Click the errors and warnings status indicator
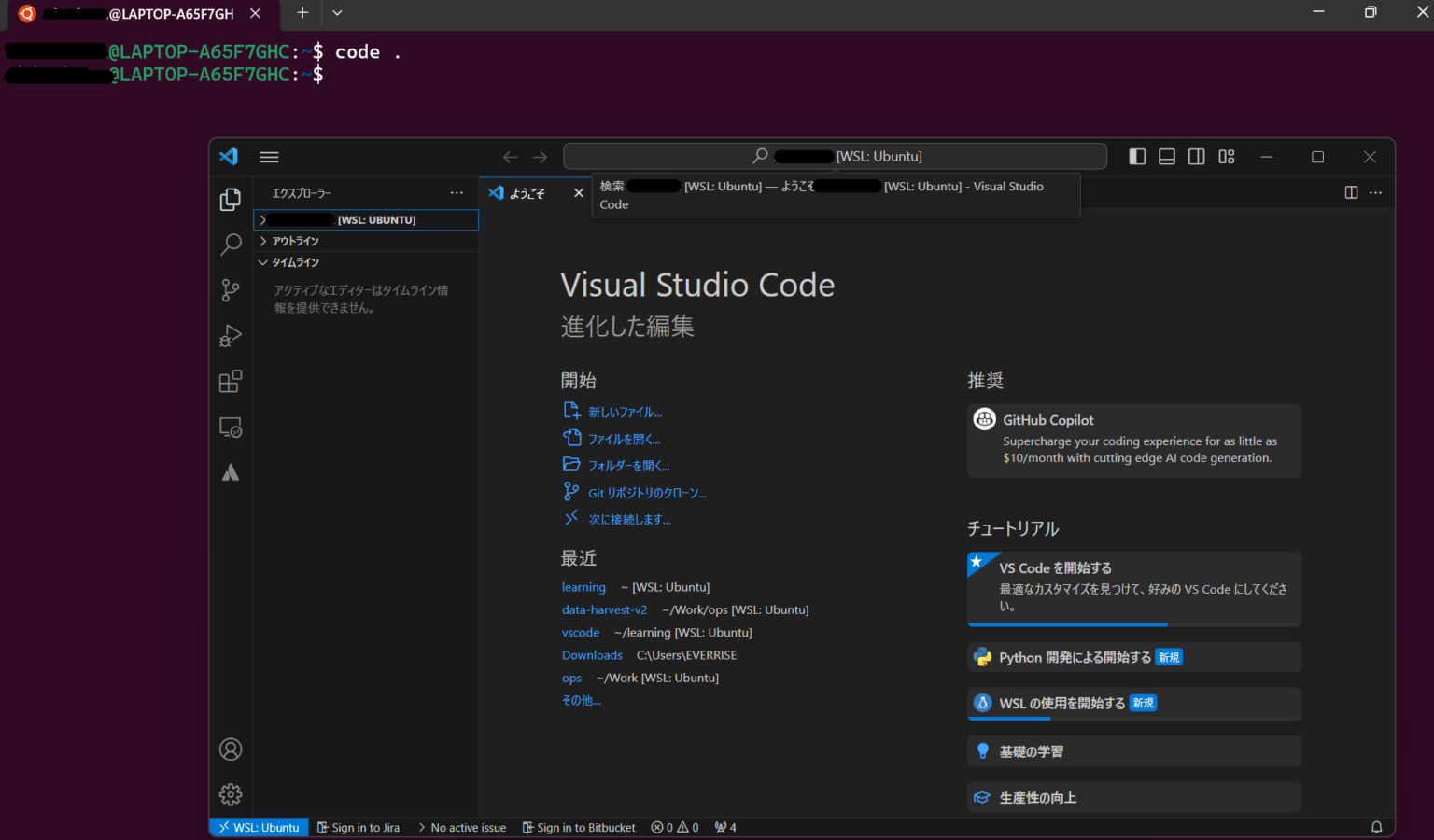Viewport: 1434px width, 840px height. 675,828
